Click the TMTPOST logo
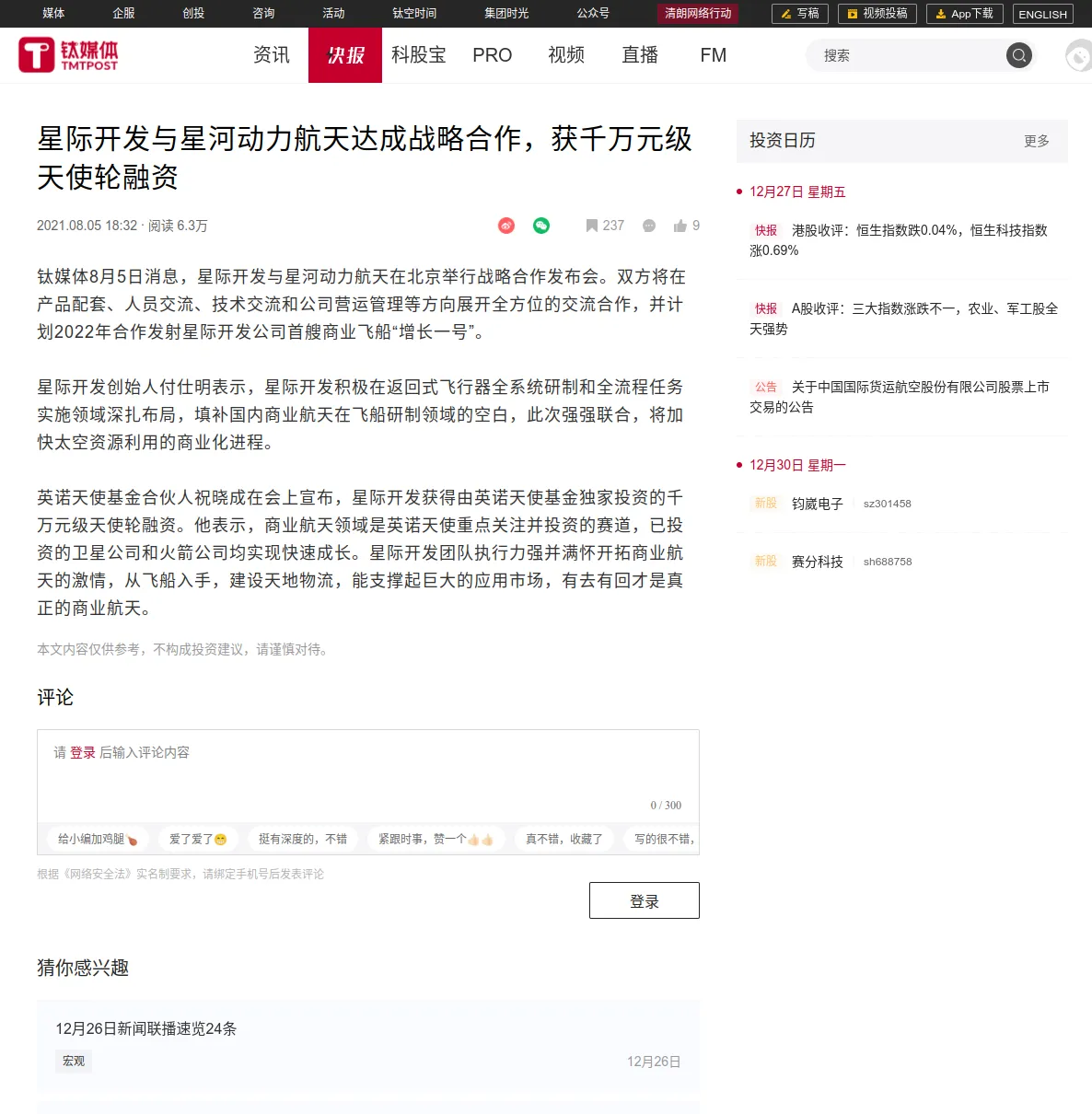This screenshot has width=1092, height=1114. (68, 55)
